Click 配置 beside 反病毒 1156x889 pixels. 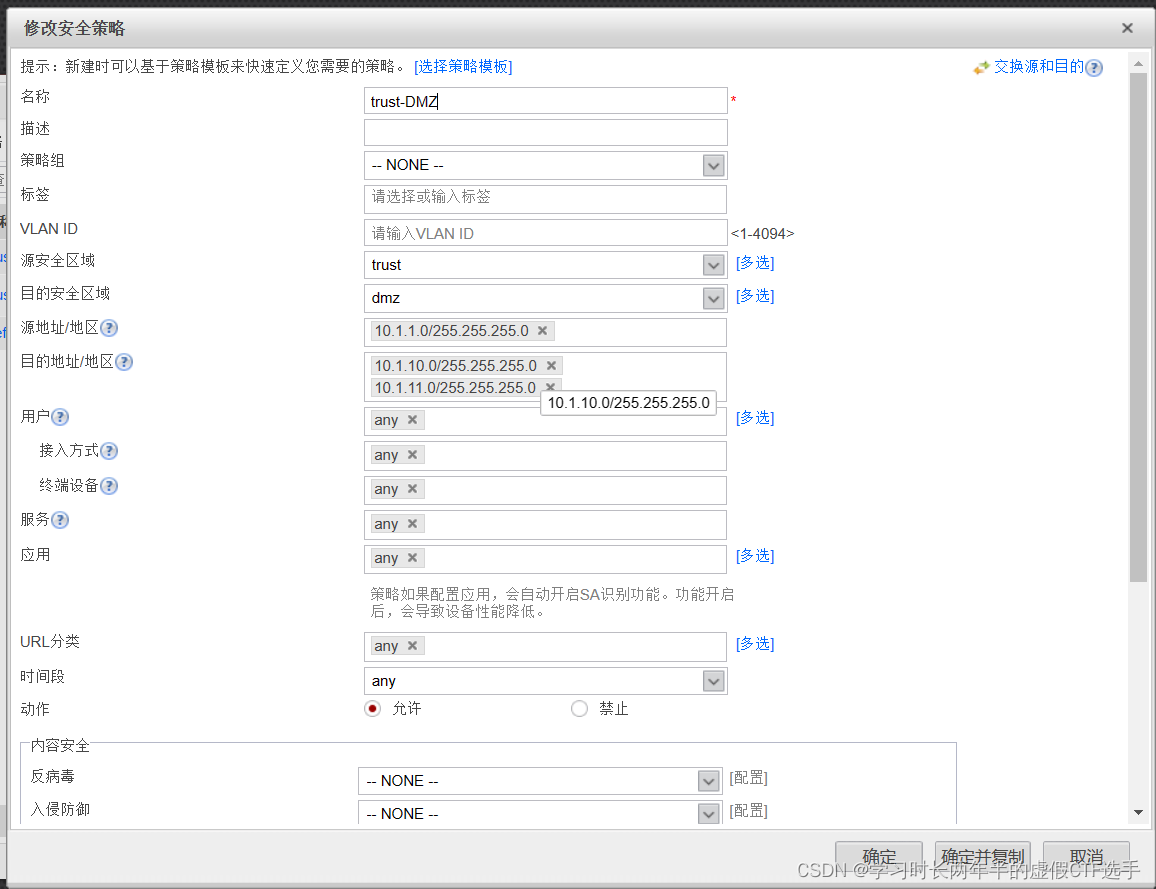tap(748, 778)
